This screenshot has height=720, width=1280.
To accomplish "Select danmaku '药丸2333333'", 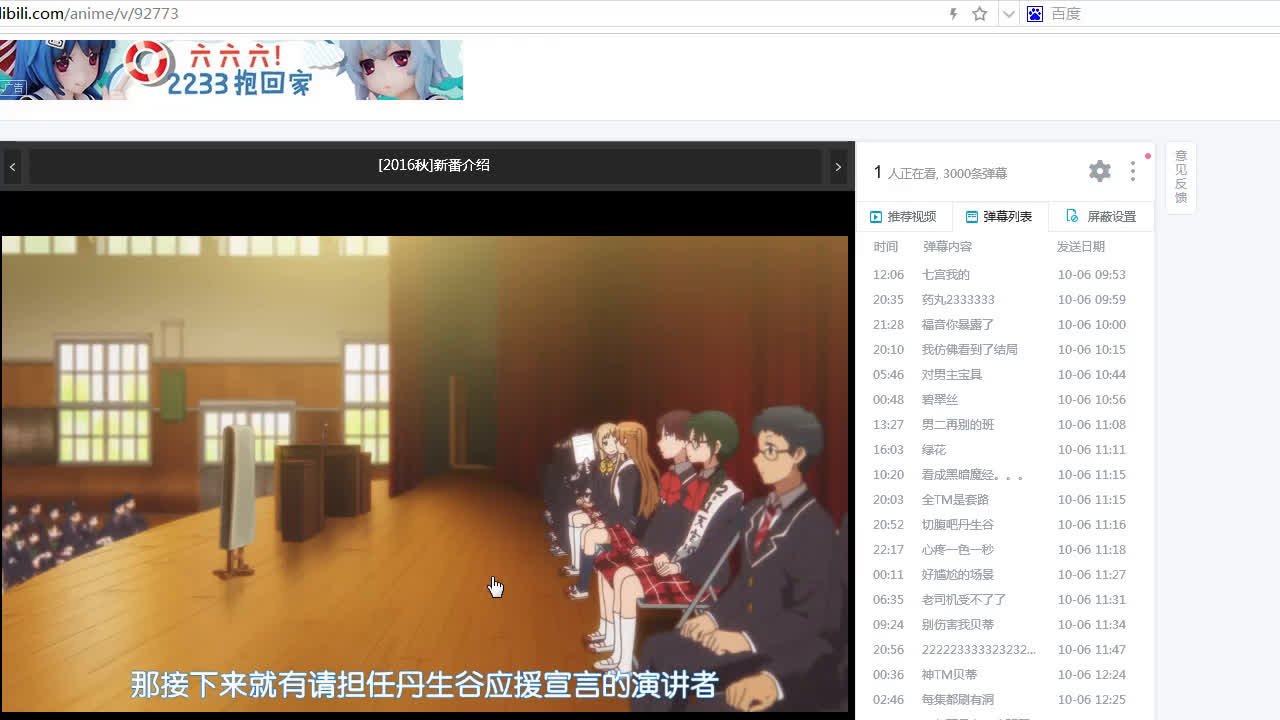I will 958,300.
